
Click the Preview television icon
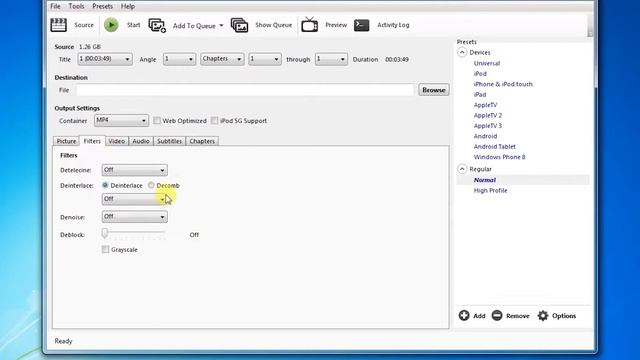click(310, 25)
